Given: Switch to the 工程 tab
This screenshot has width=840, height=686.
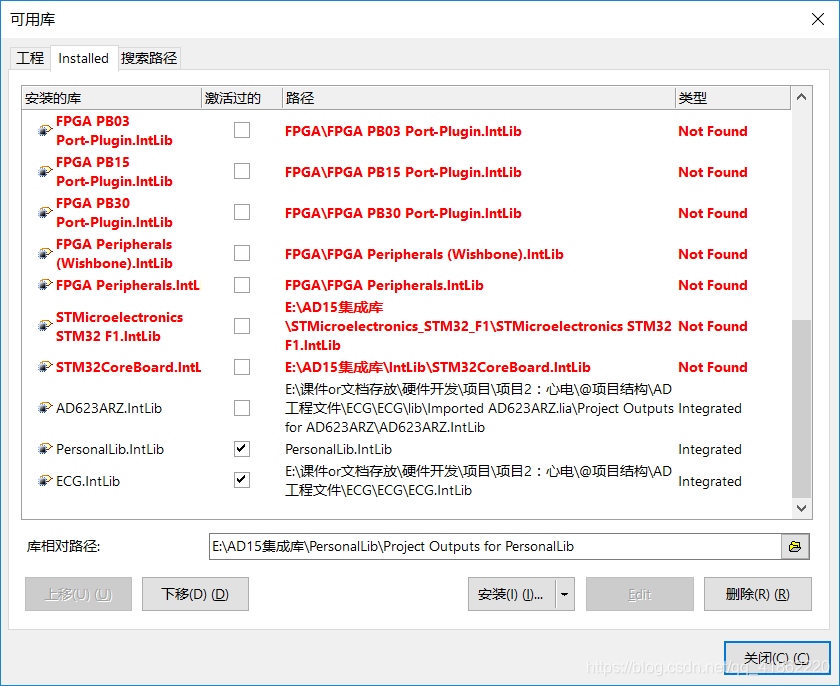Looking at the screenshot, I should tap(30, 58).
